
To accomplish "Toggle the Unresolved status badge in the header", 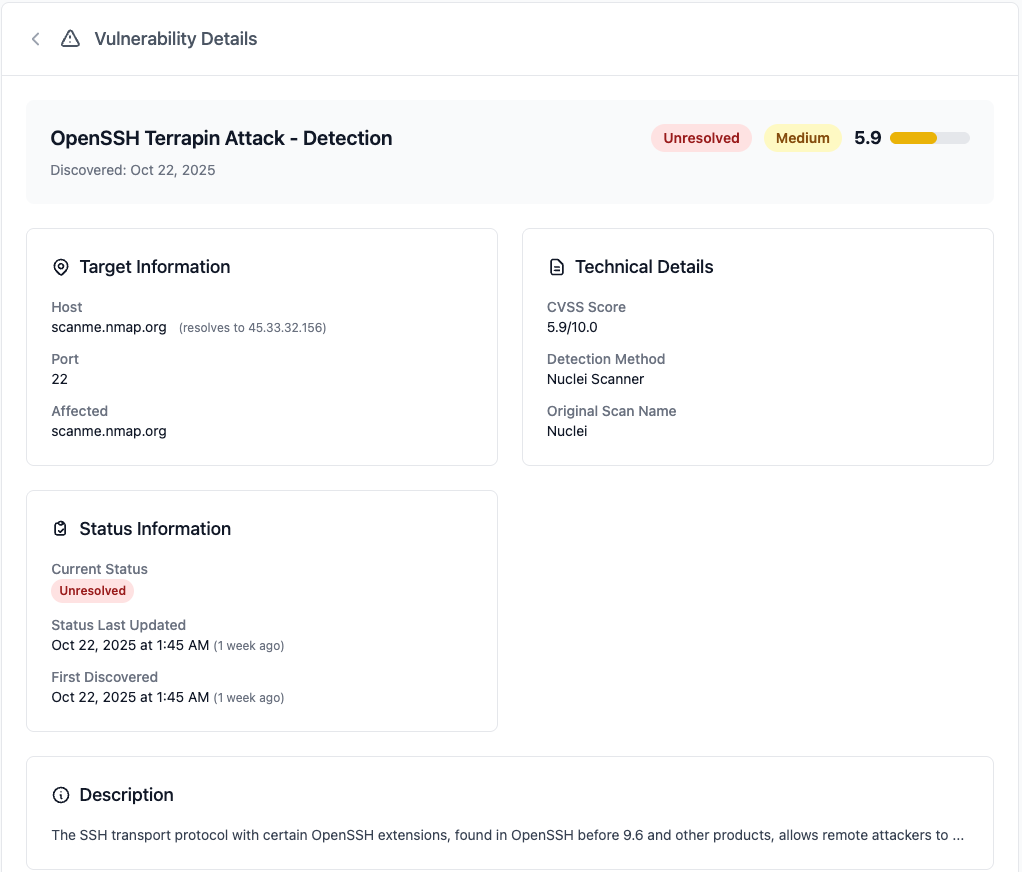I will click(701, 137).
